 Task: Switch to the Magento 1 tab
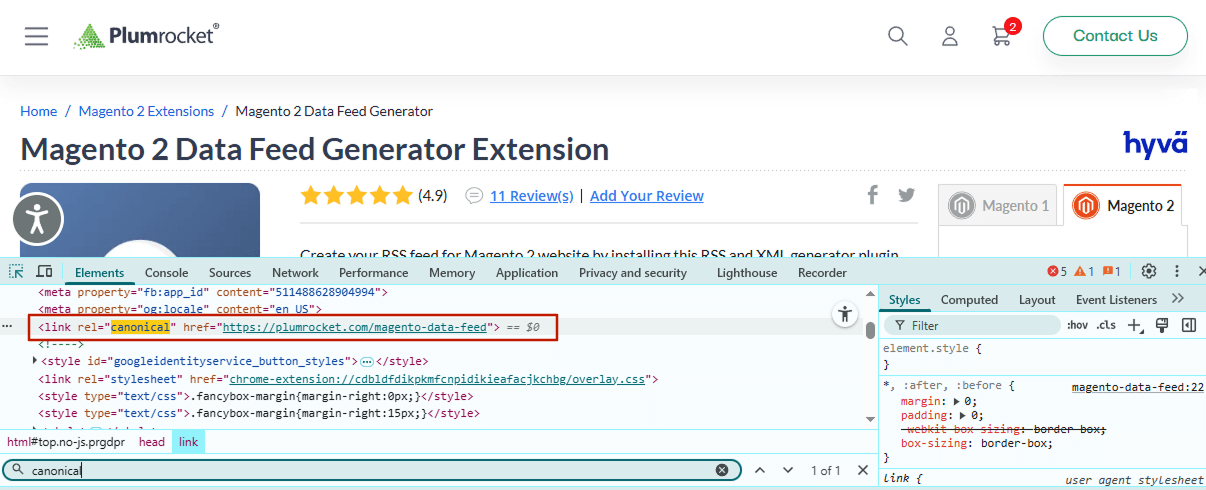1000,206
